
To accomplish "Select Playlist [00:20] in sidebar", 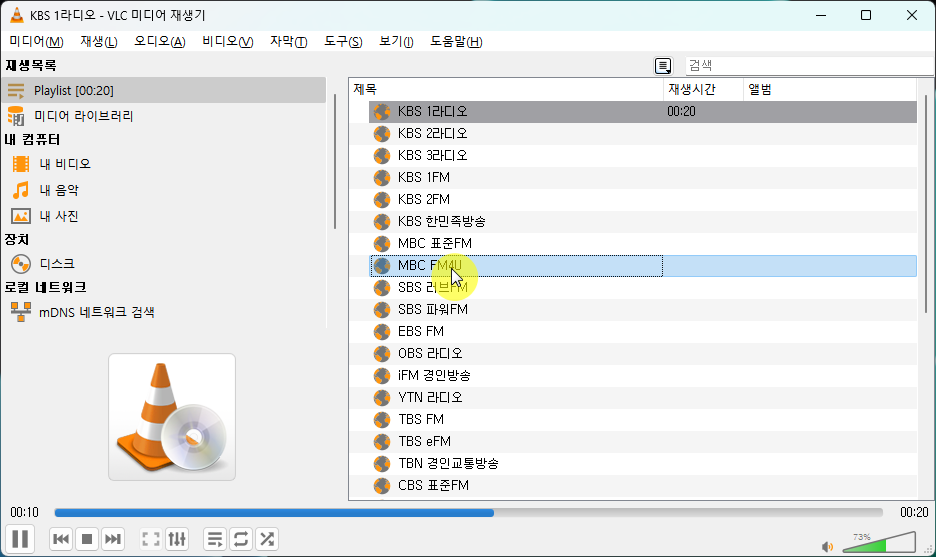I will (x=164, y=90).
